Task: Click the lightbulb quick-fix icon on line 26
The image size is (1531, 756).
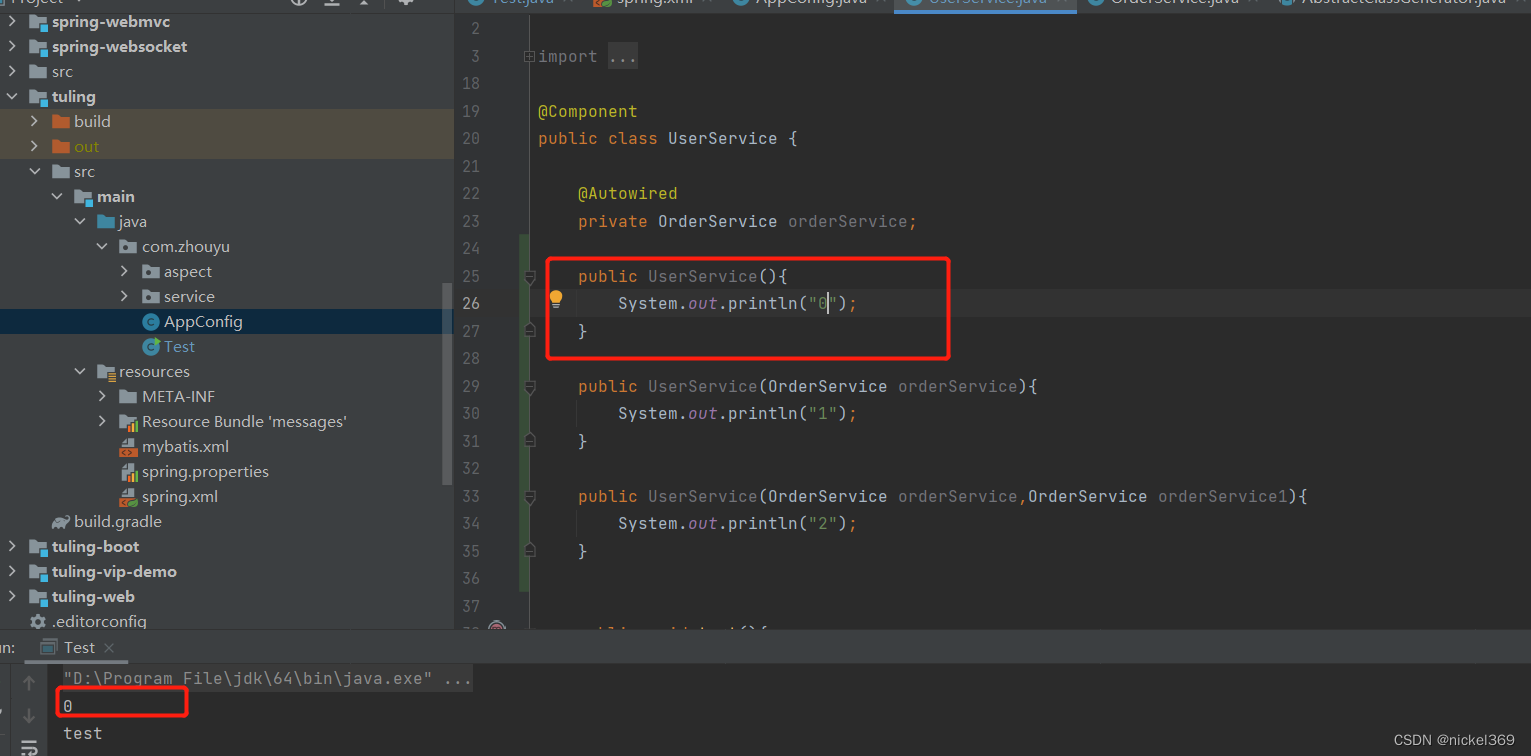Action: click(556, 299)
